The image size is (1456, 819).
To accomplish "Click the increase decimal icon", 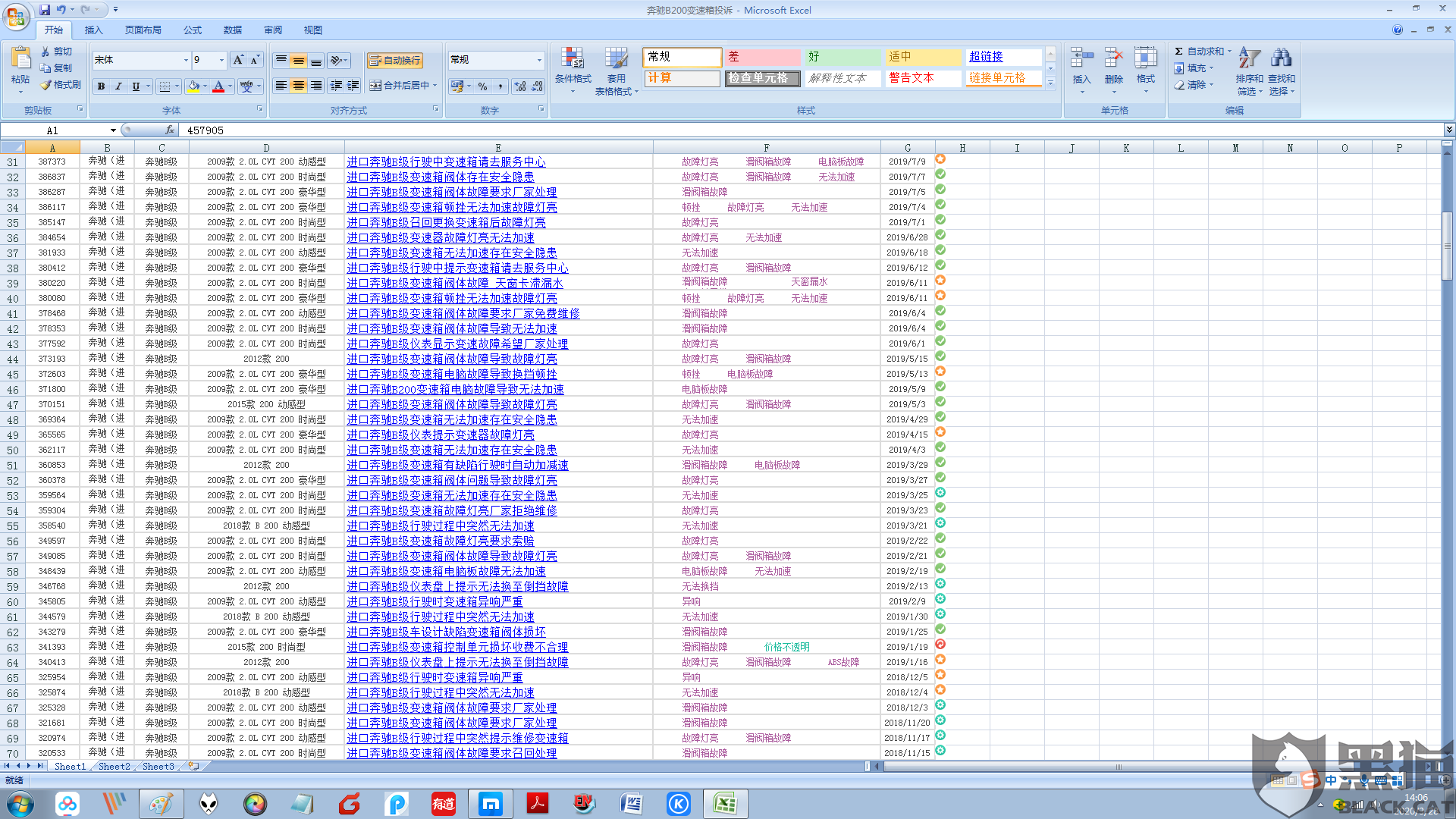I will 520,86.
